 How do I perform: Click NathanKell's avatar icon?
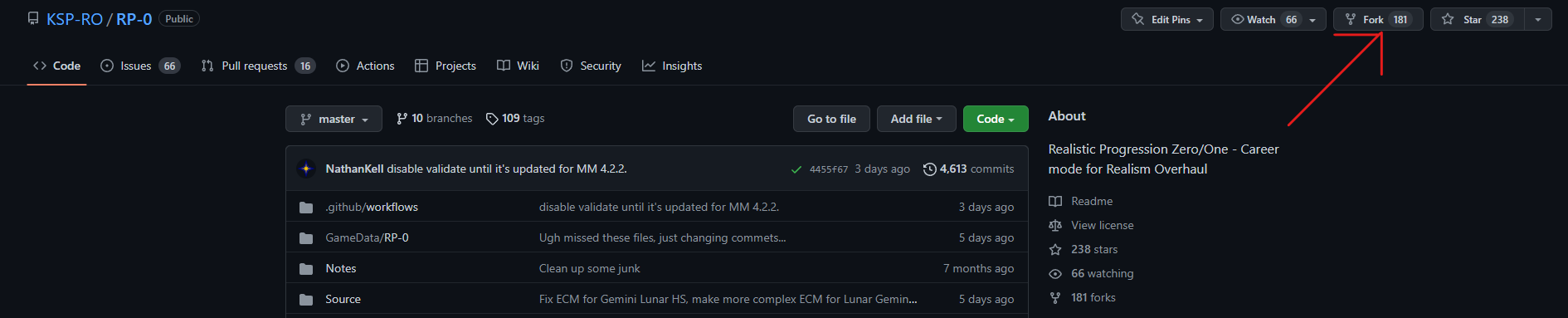(x=306, y=169)
